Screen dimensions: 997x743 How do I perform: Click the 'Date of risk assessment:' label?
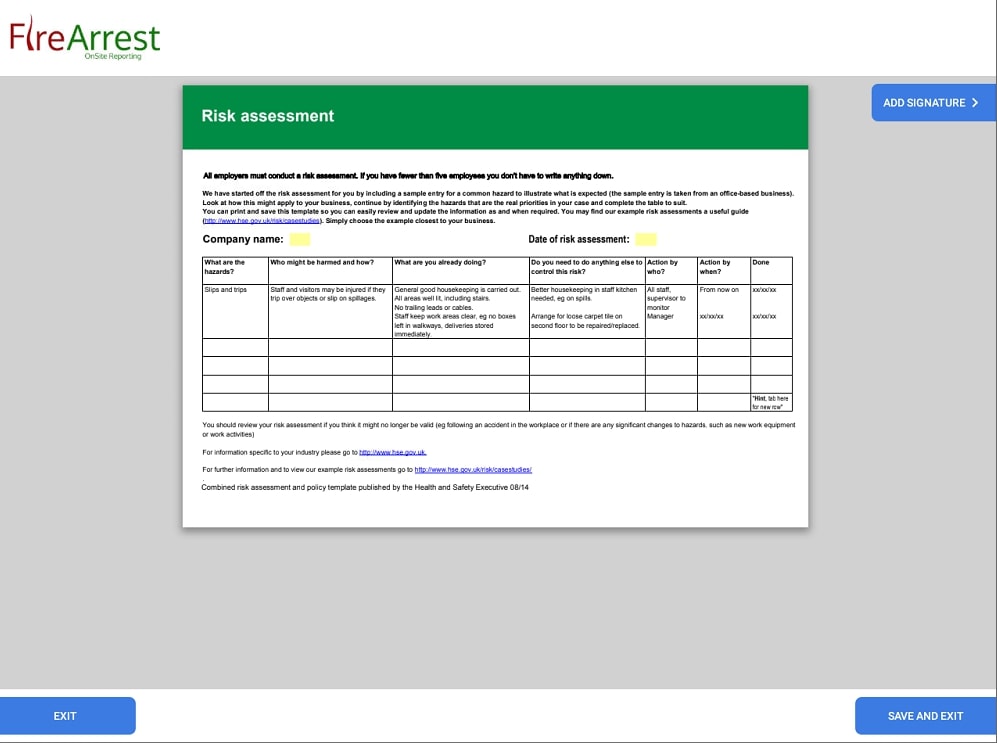pyautogui.click(x=579, y=239)
